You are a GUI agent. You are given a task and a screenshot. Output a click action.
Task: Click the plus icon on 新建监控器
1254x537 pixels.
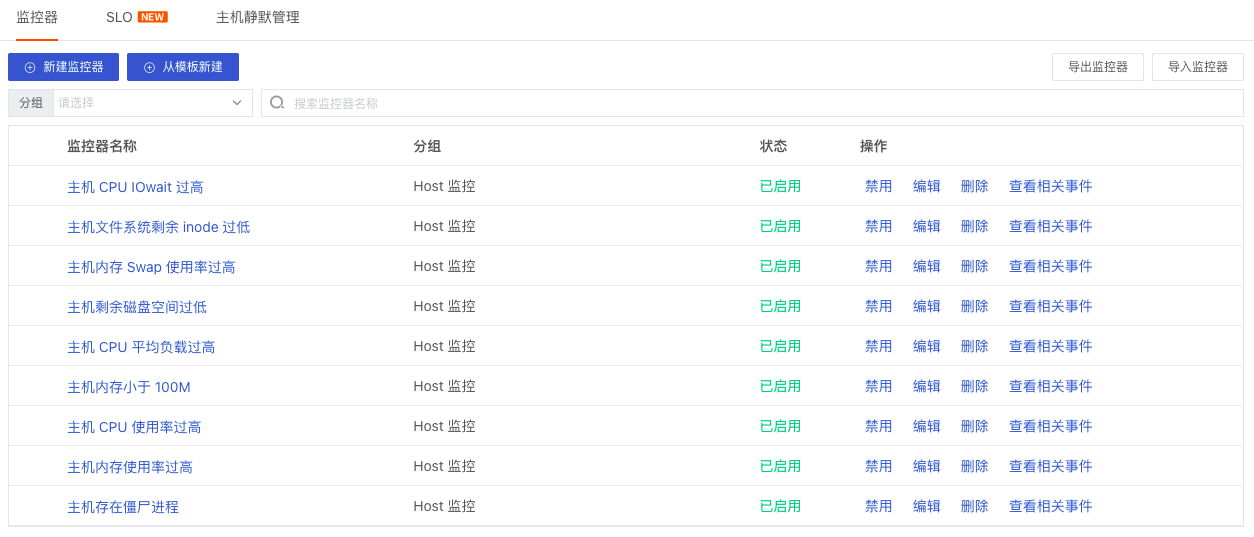click(x=30, y=67)
